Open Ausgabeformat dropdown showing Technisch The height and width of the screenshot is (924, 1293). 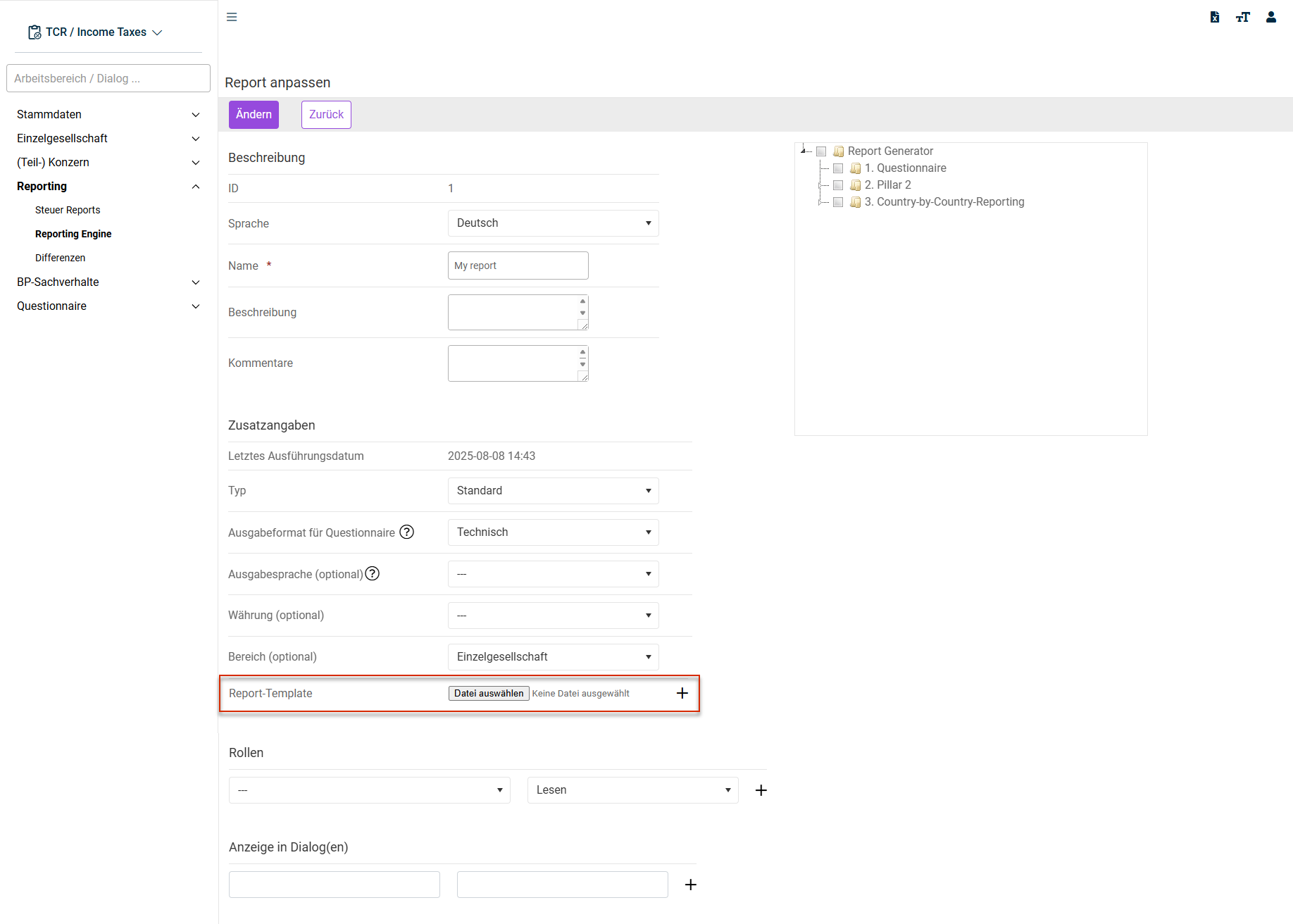[554, 532]
